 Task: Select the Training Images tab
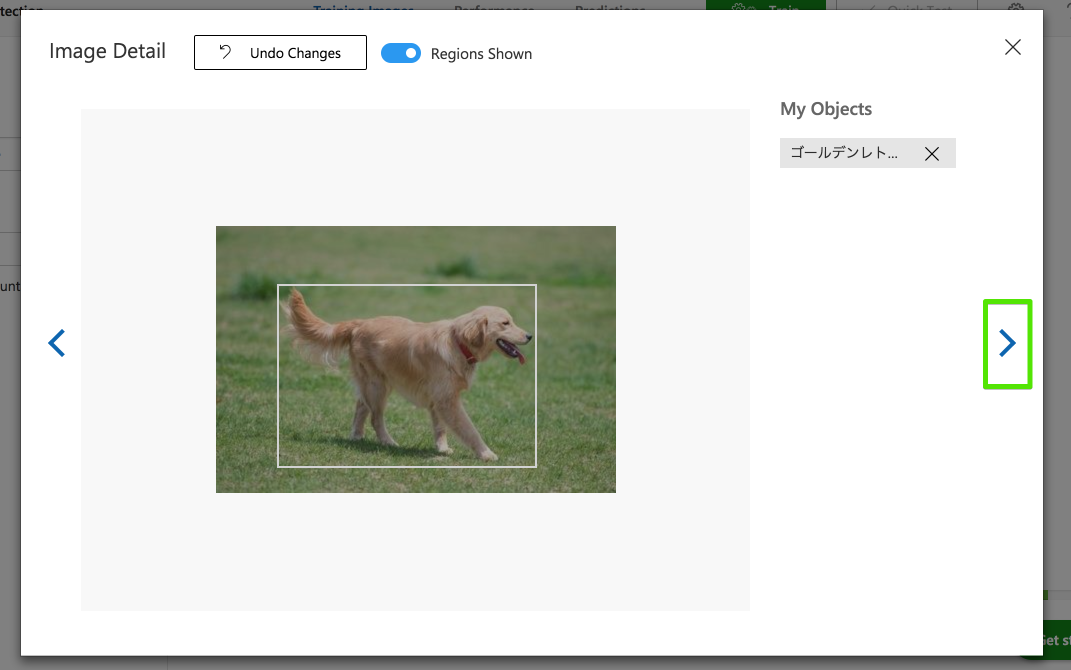[x=363, y=8]
